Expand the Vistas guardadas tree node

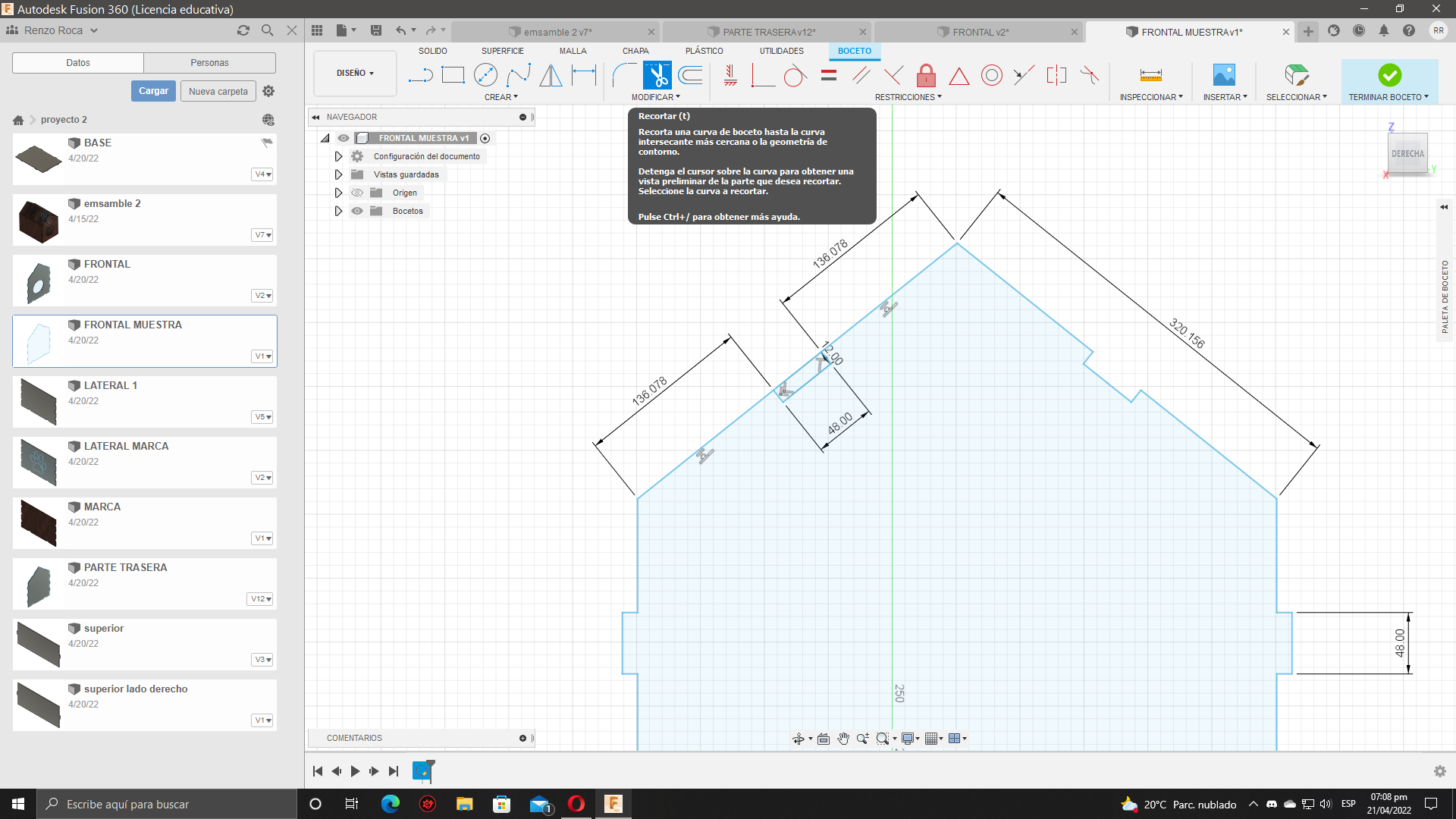[x=338, y=174]
